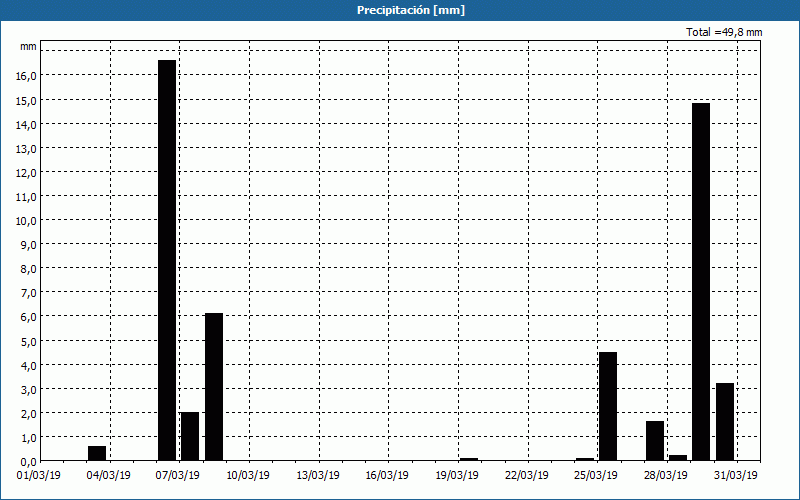Click the y-axis label "3,0"
Image resolution: width=800 pixels, height=500 pixels.
click(x=28, y=389)
